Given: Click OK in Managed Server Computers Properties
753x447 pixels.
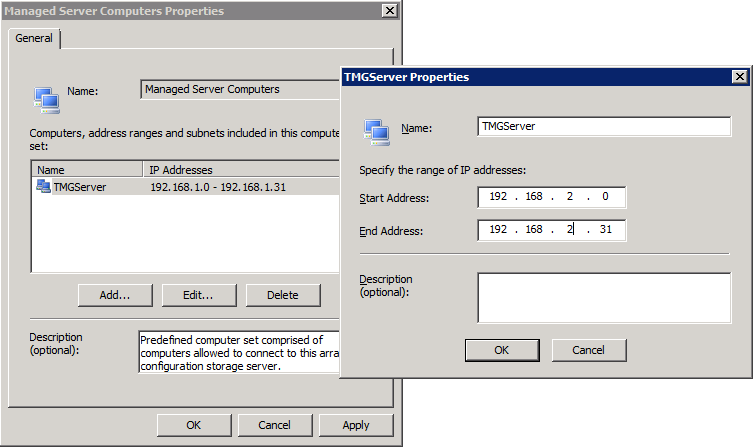Looking at the screenshot, I should pos(193,425).
